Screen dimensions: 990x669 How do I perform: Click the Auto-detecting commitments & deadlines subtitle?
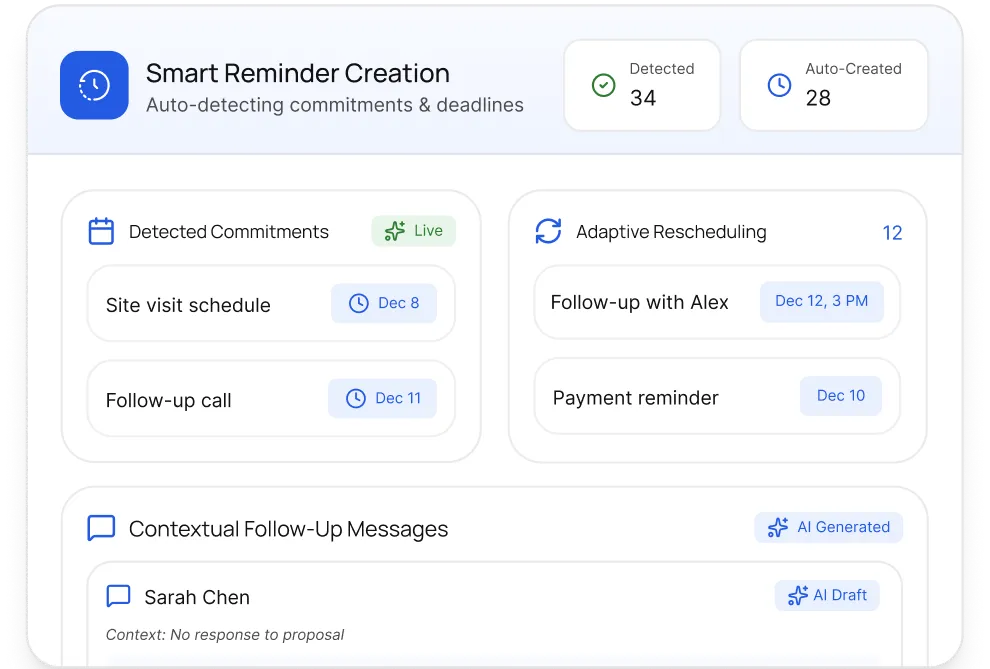(x=335, y=105)
